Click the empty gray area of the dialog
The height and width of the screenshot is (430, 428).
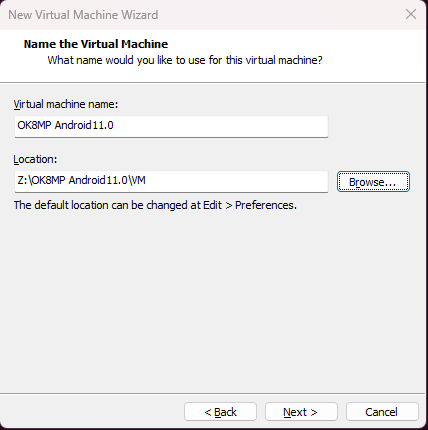coord(213,300)
